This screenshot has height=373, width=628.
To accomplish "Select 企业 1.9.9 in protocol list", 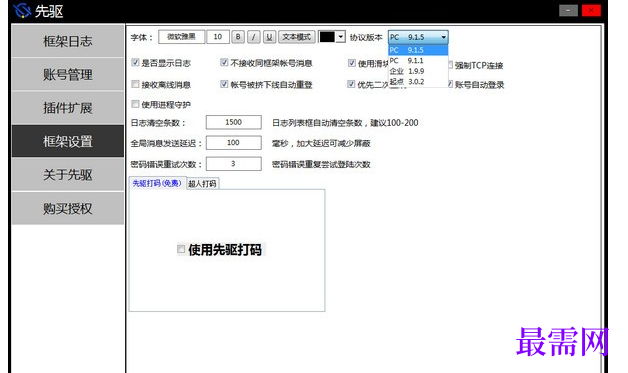I will (418, 71).
